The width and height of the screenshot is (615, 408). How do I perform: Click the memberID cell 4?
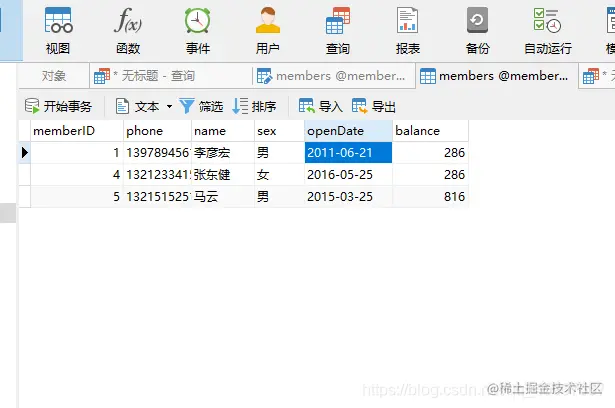coord(77,174)
